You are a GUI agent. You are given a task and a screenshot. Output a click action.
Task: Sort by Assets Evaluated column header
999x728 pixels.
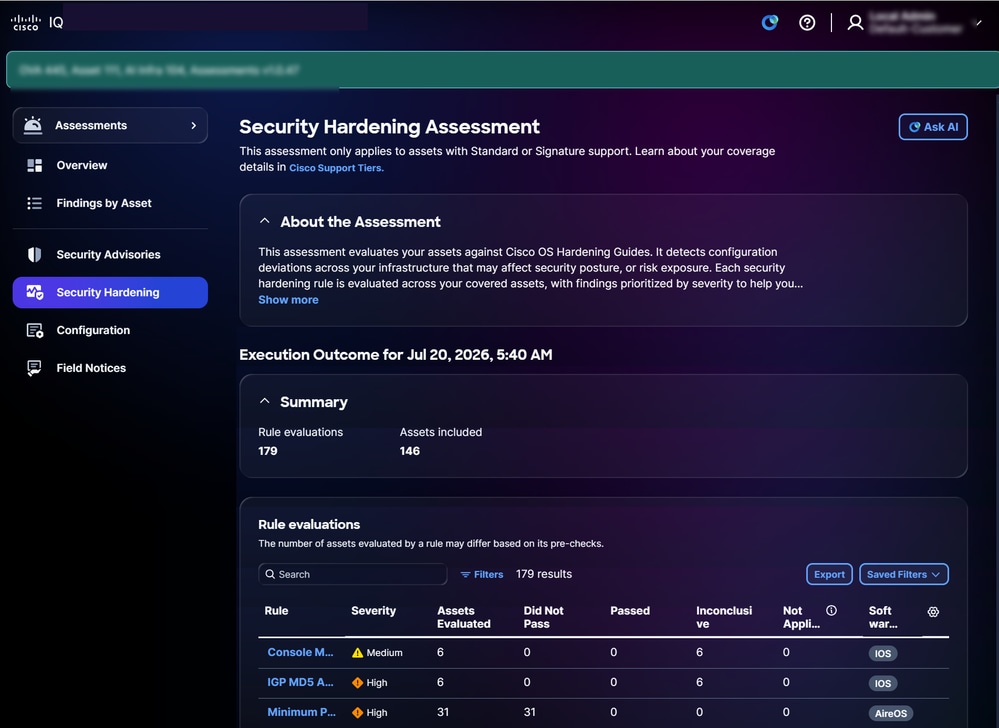[x=464, y=617]
